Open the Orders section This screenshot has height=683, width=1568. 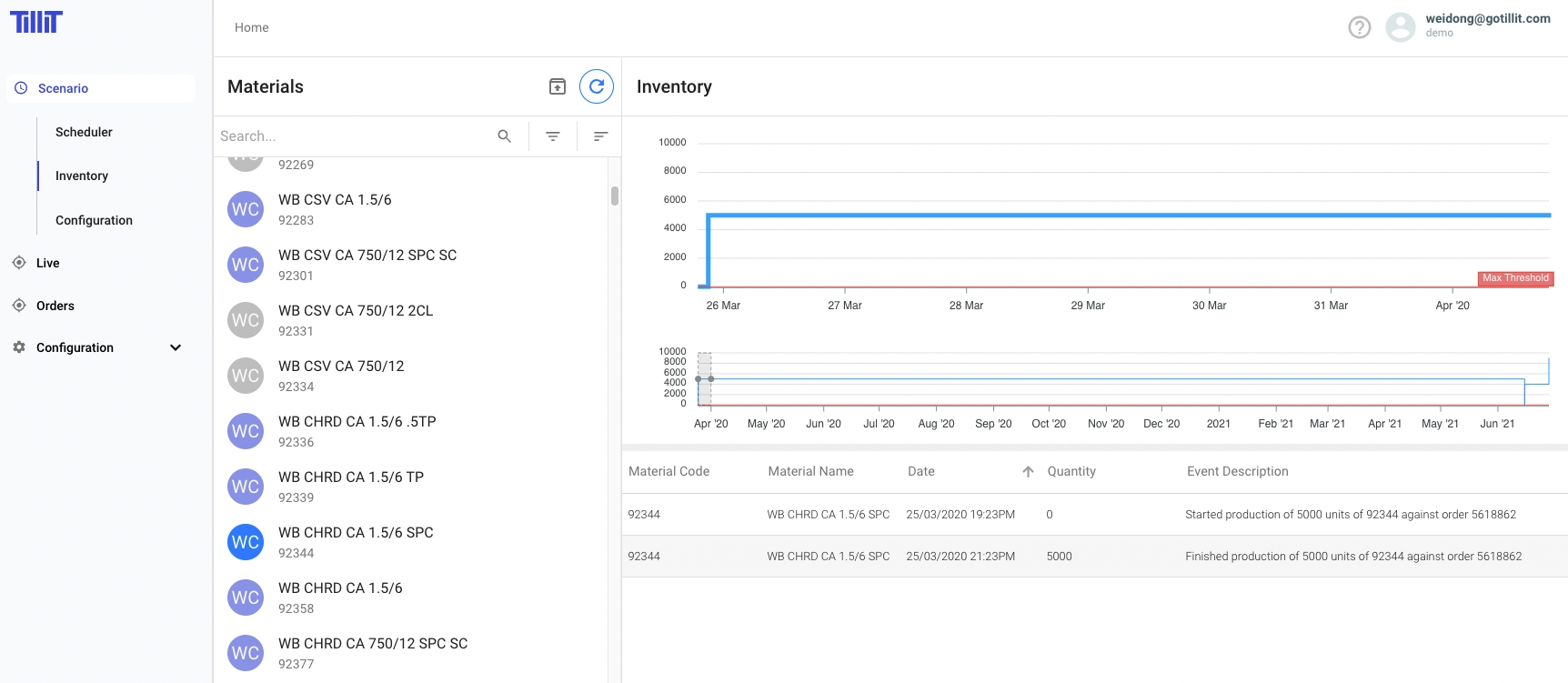pyautogui.click(x=55, y=306)
